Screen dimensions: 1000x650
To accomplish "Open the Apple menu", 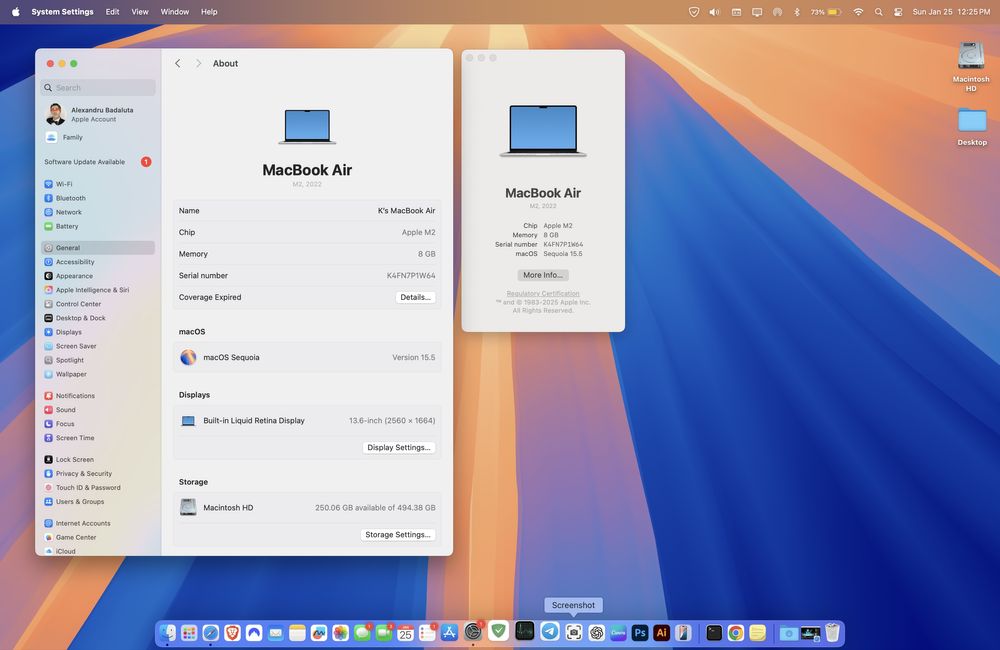I will pyautogui.click(x=15, y=11).
